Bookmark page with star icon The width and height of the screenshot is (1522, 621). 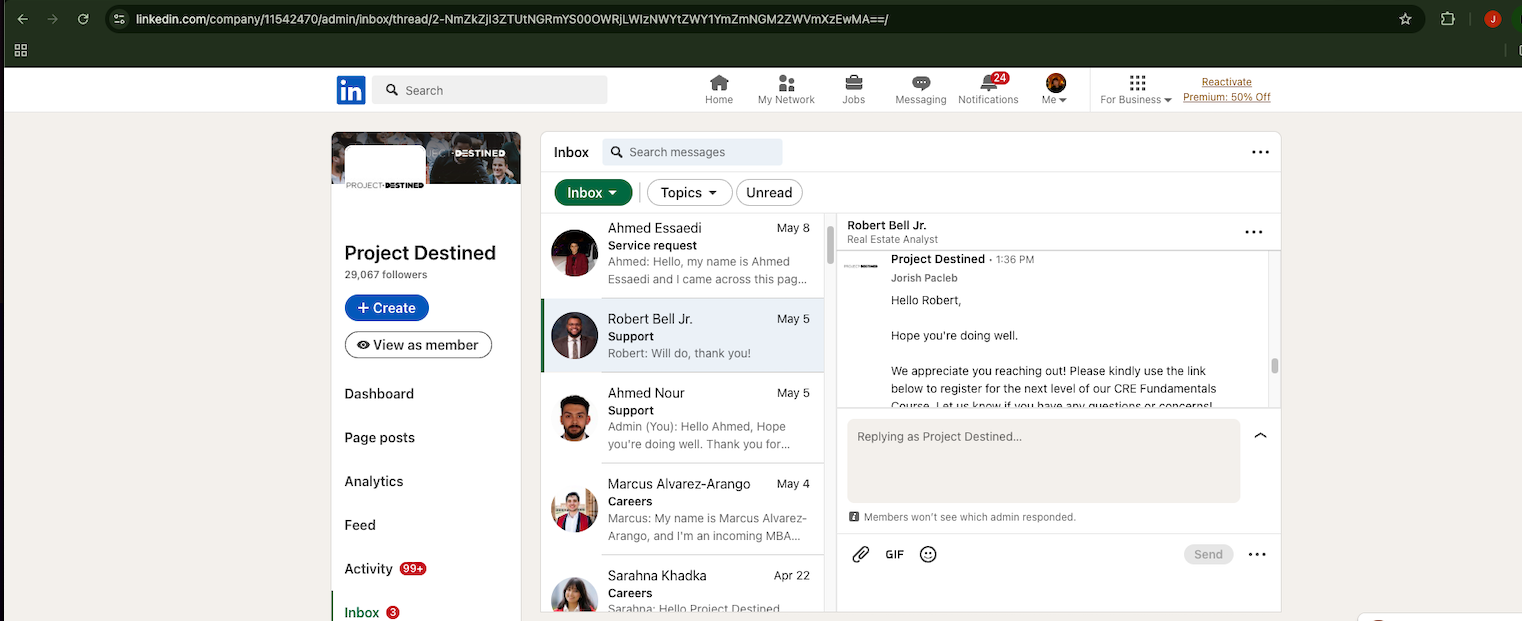point(1405,19)
